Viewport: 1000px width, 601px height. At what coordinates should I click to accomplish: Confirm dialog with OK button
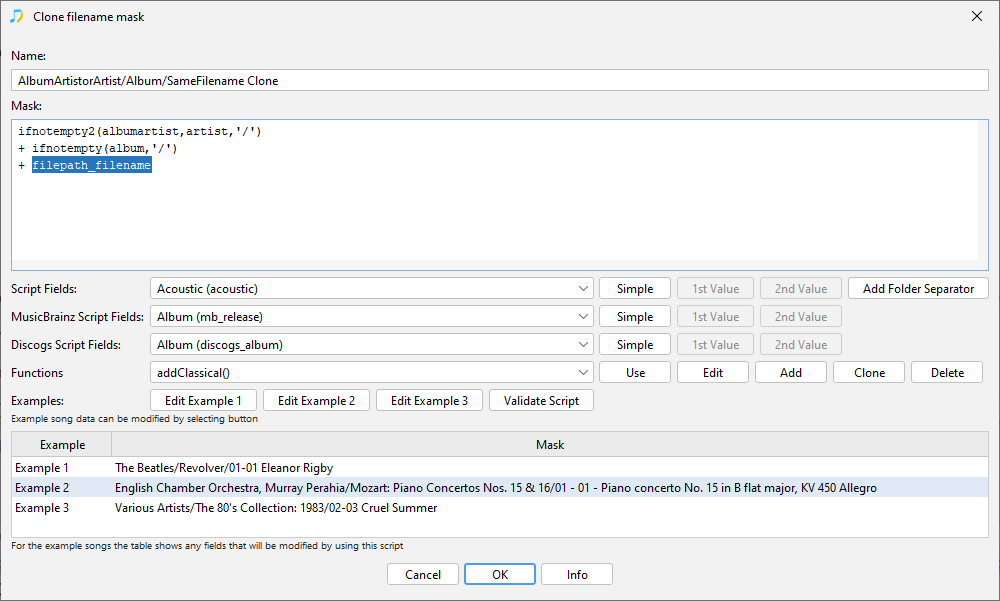pyautogui.click(x=500, y=575)
